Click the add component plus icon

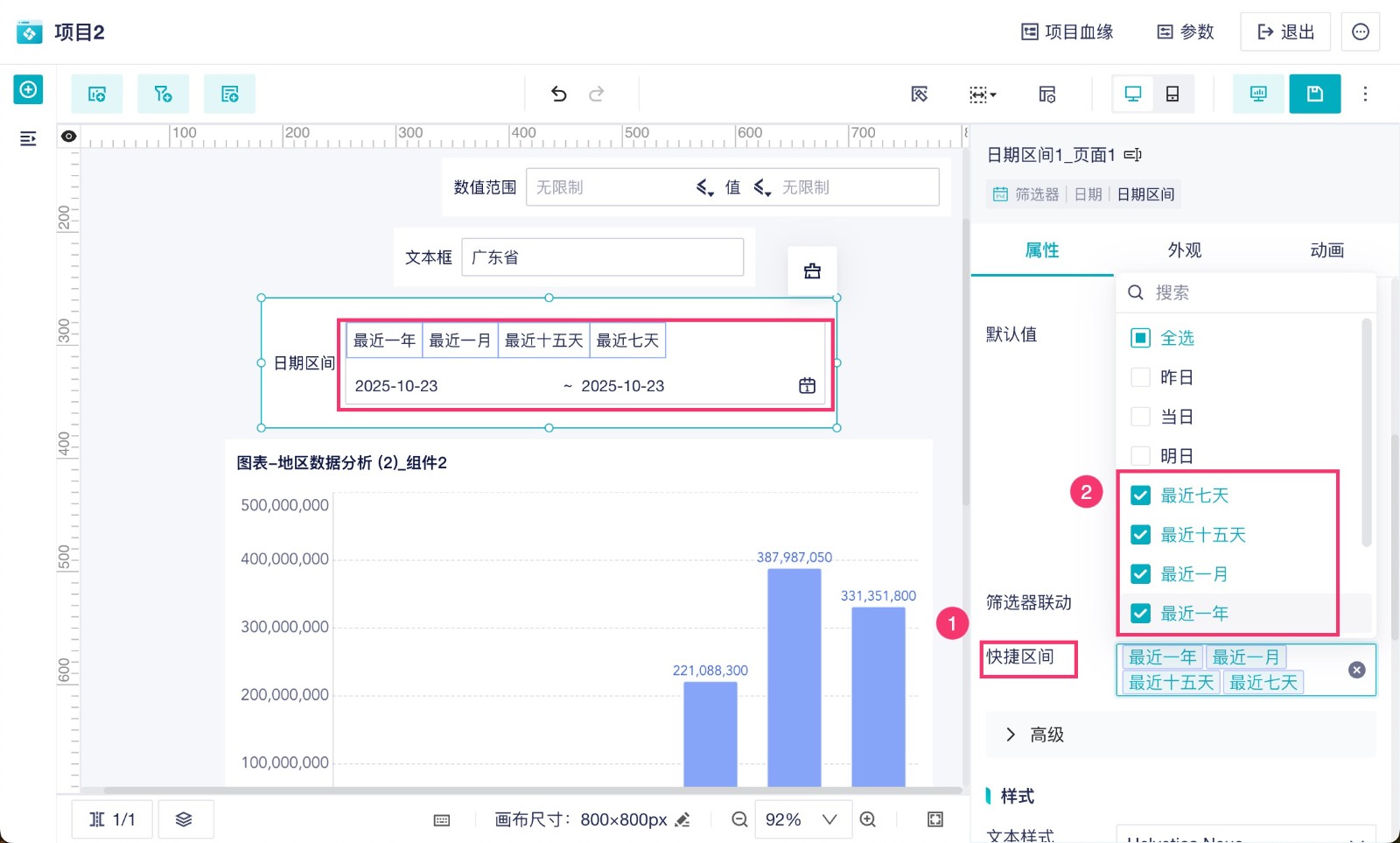tap(28, 89)
